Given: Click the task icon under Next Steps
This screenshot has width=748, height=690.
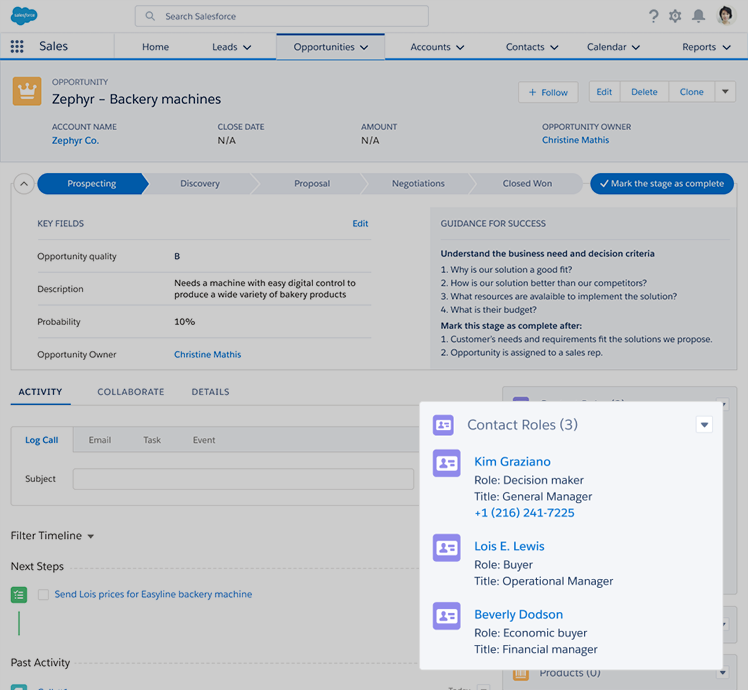Looking at the screenshot, I should [19, 595].
